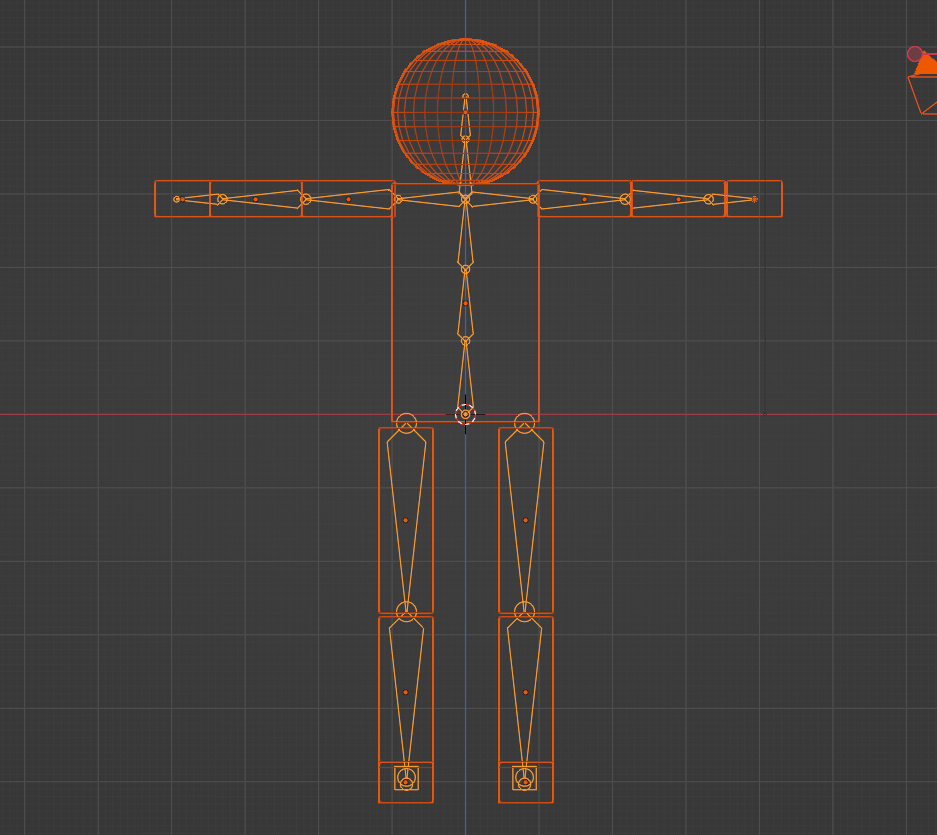Select the shin bone on the screen-right leg
This screenshot has height=835, width=937.
tap(525, 680)
